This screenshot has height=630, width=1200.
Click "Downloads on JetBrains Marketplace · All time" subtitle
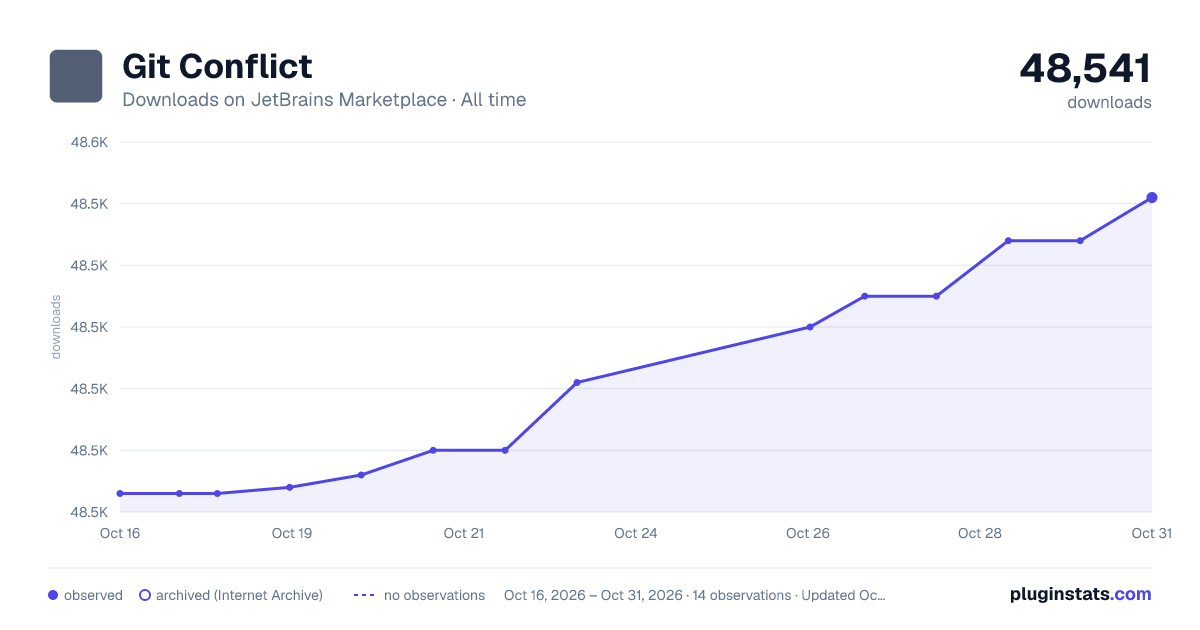324,100
